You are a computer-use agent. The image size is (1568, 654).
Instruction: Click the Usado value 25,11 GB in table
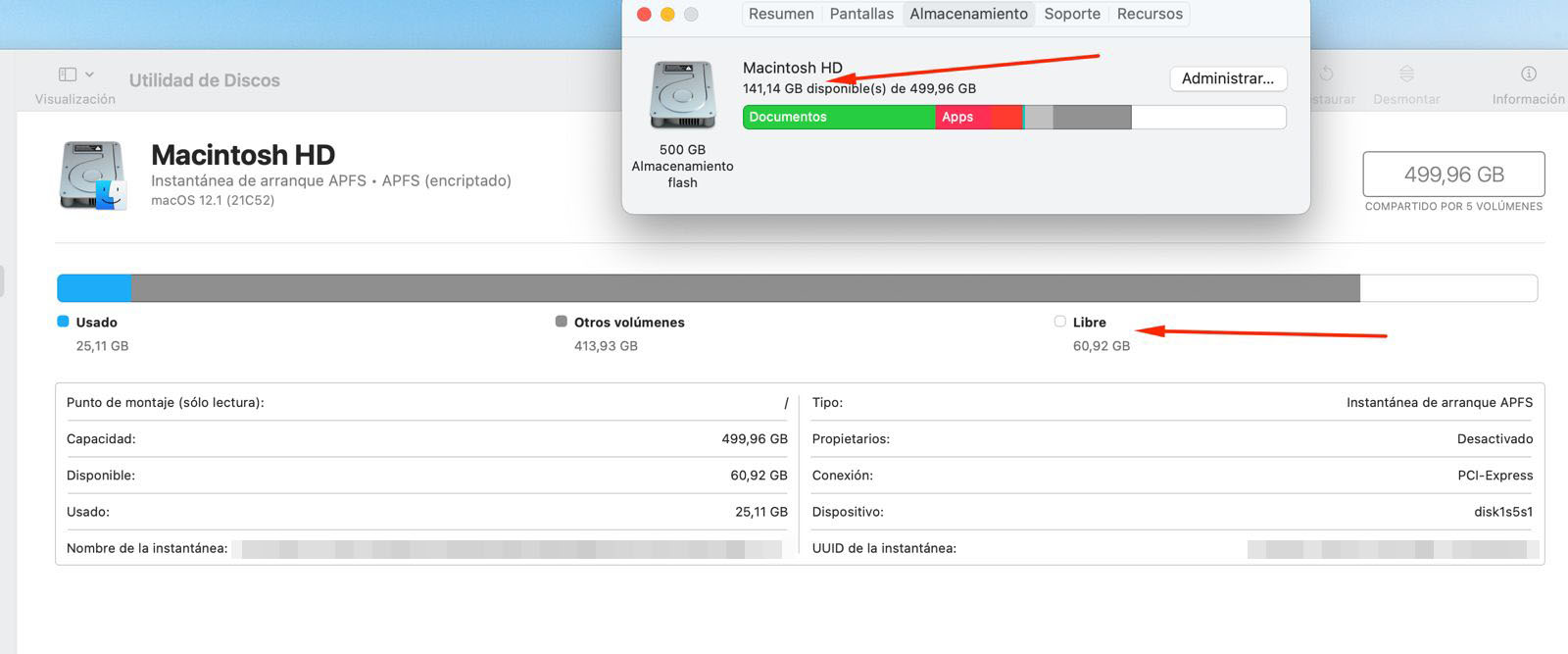761,512
